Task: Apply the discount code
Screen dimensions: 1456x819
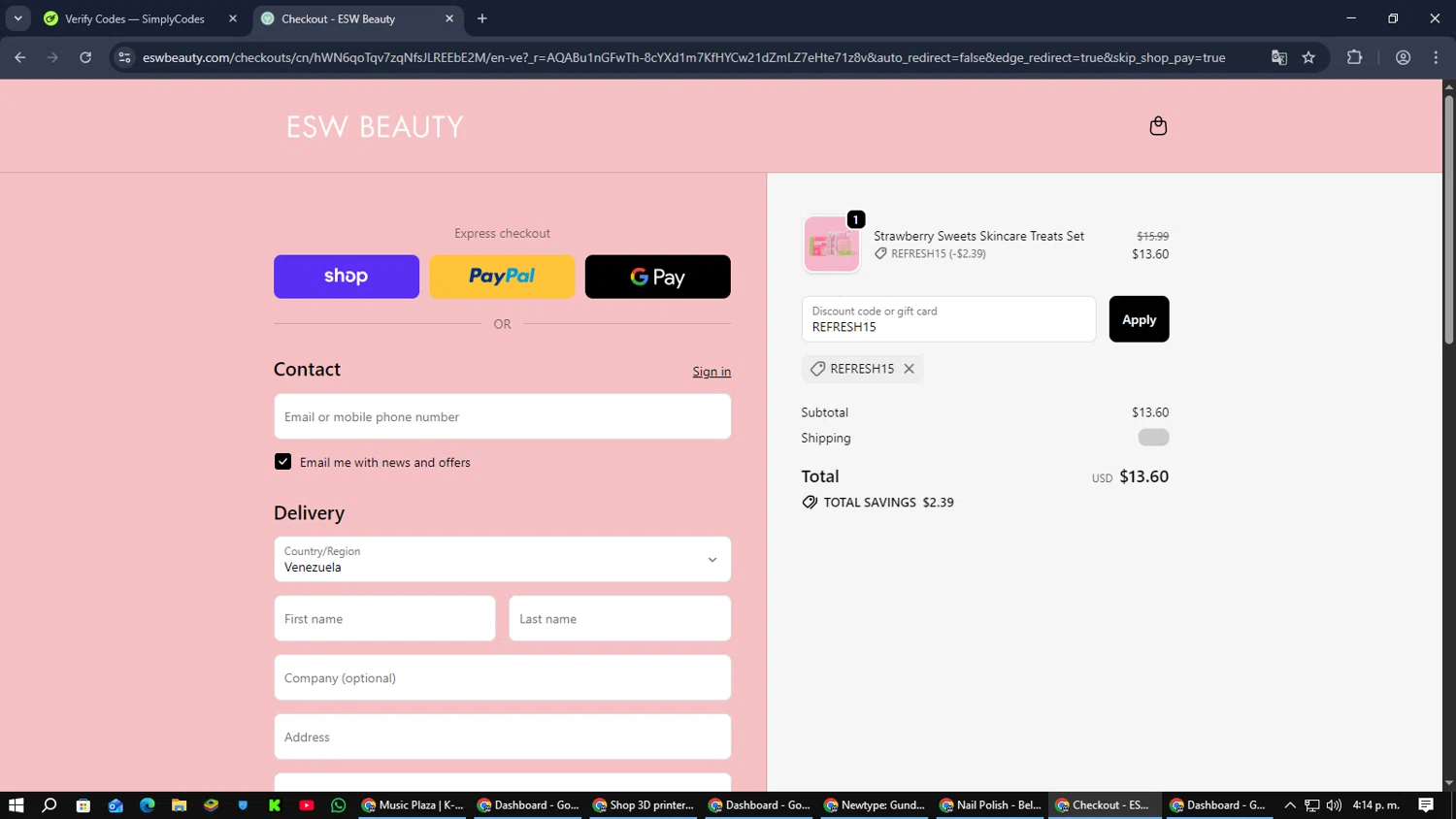Action: point(1139,319)
